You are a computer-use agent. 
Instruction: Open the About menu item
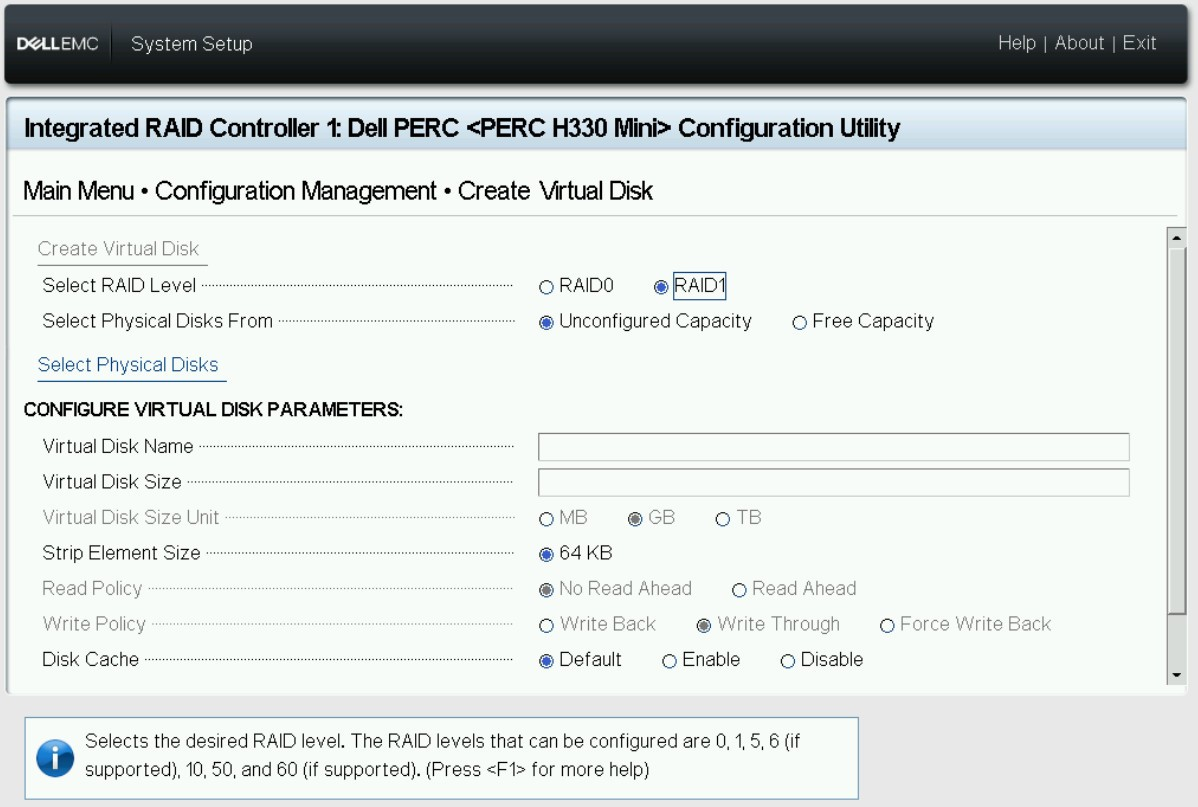(x=1079, y=43)
